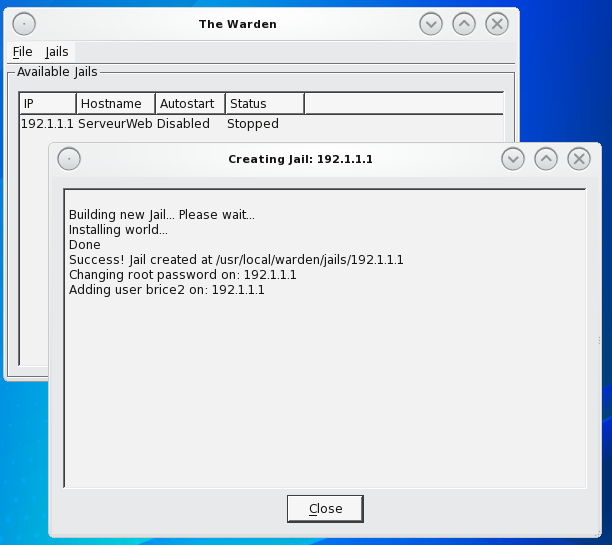Image resolution: width=612 pixels, height=545 pixels.
Task: Click the 'Success! Jail created at' log line
Action: (236, 260)
